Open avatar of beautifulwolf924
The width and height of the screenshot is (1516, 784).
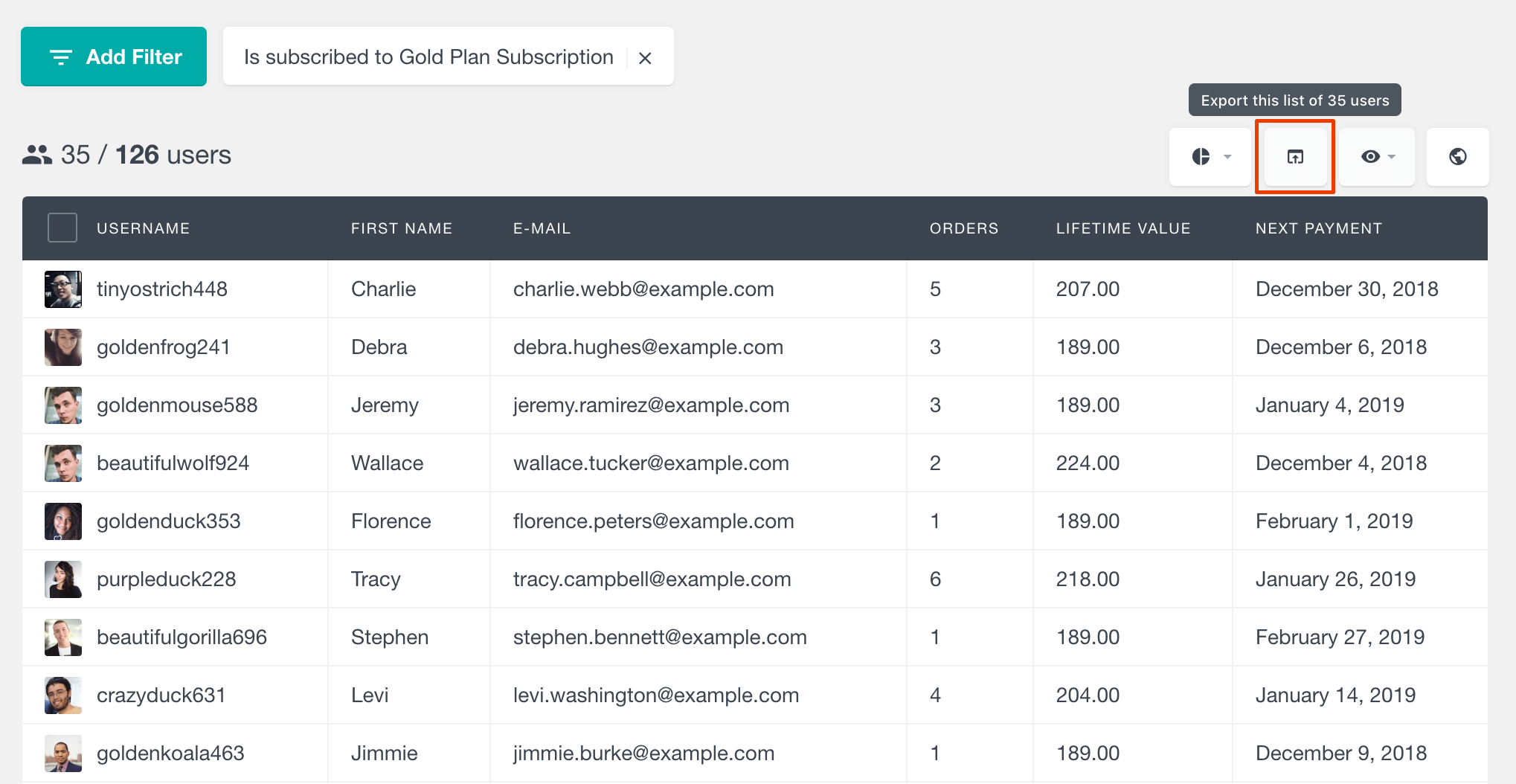click(63, 463)
